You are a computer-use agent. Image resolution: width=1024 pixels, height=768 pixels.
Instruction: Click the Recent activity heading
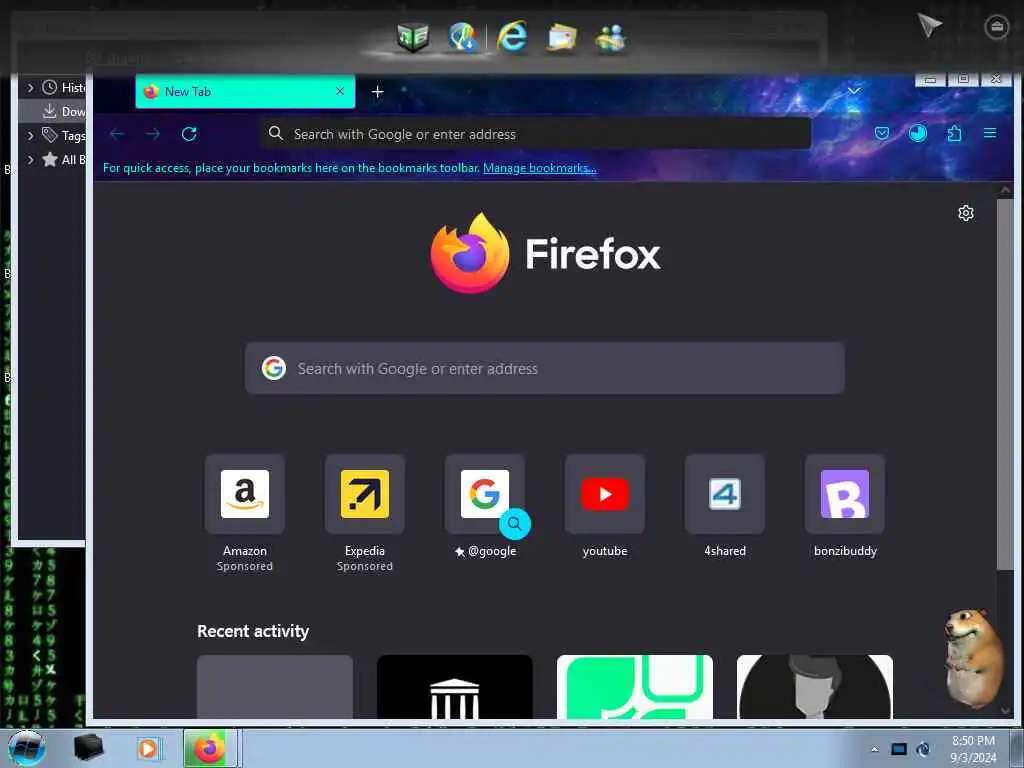(x=253, y=632)
